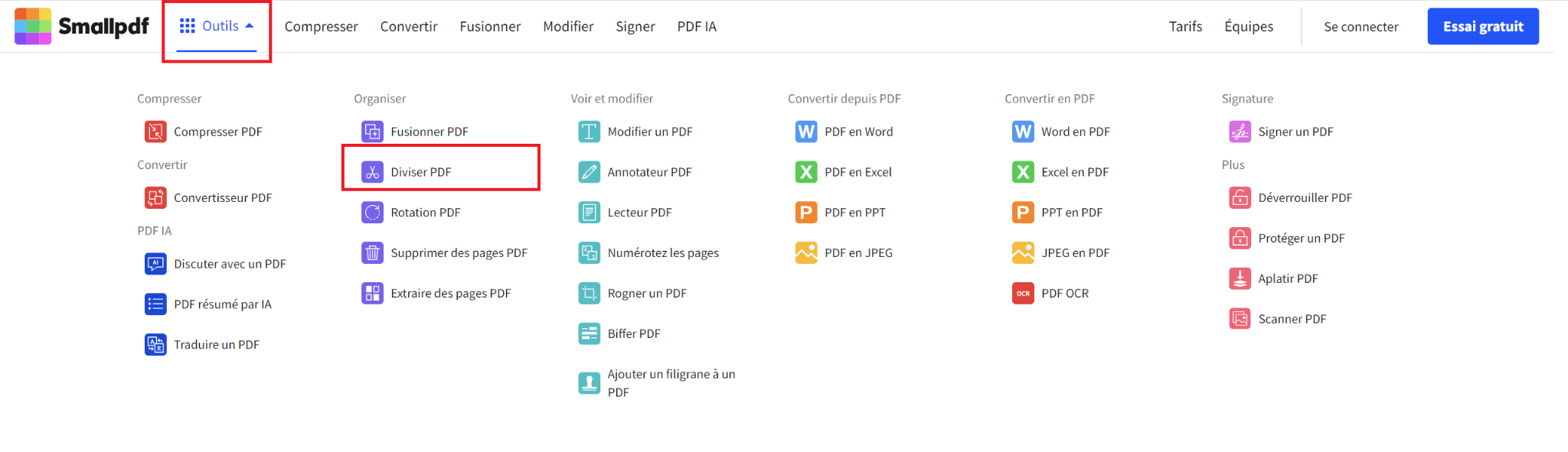Click the Se connecter link
The image size is (1568, 452).
(1361, 27)
